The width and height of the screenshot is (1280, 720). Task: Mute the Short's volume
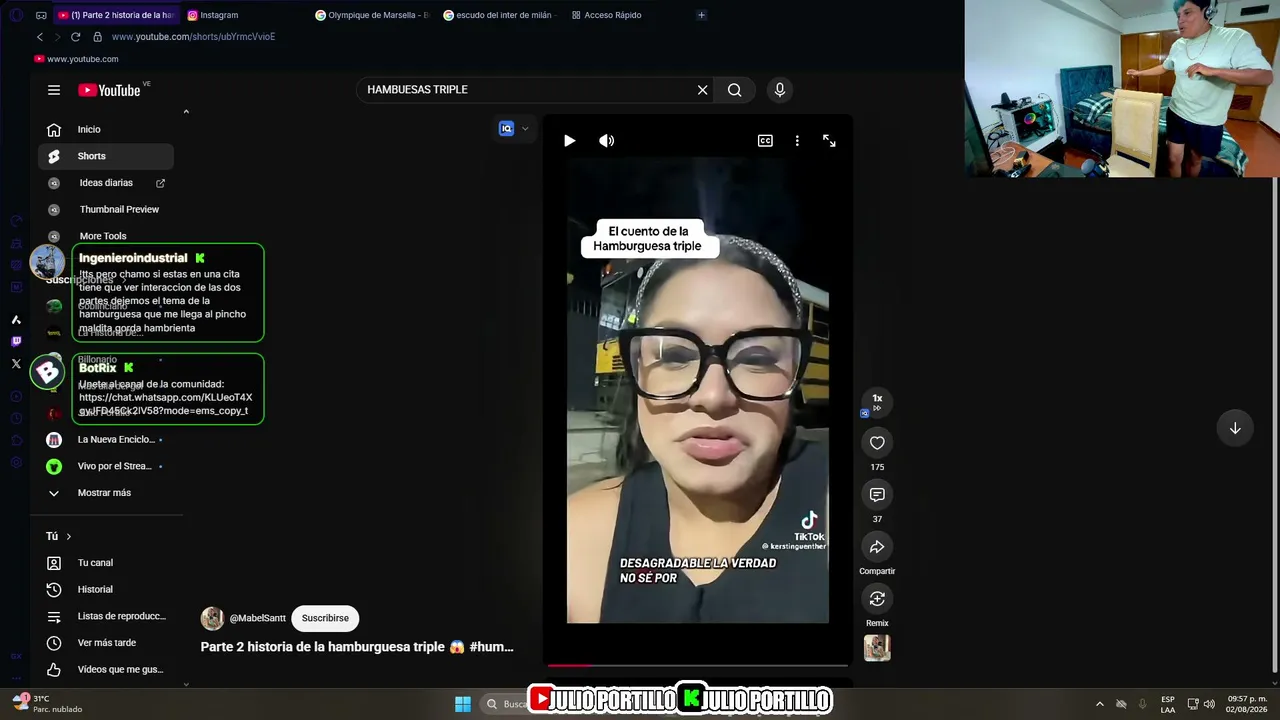[606, 141]
